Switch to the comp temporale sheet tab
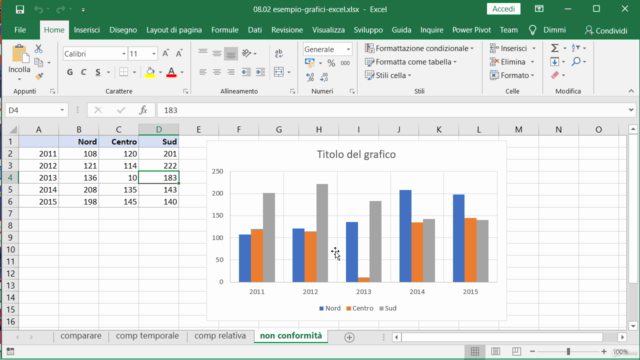The width and height of the screenshot is (640, 360). tap(147, 336)
